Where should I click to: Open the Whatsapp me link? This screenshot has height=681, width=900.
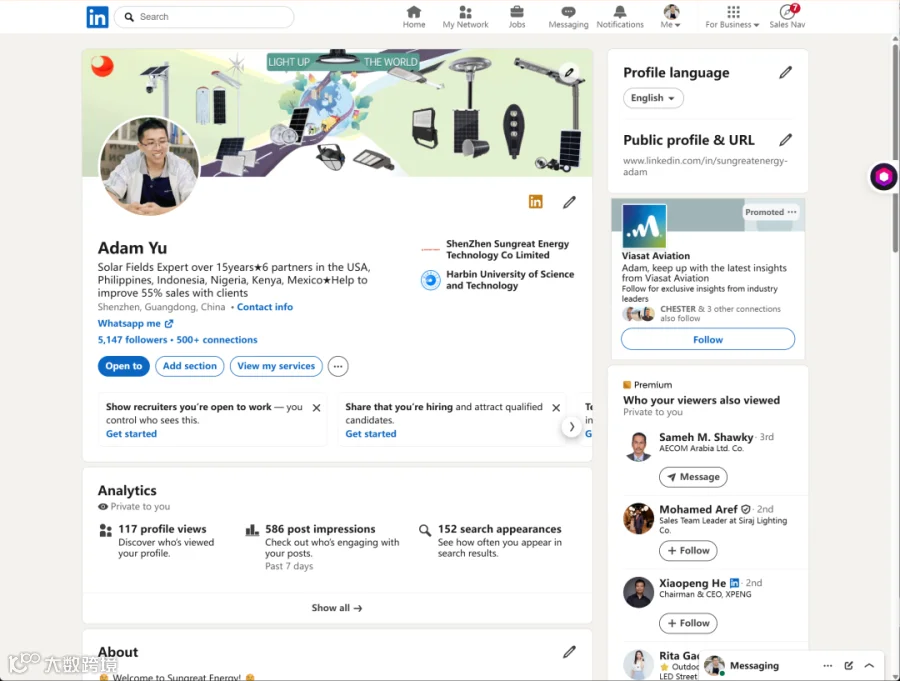point(135,323)
